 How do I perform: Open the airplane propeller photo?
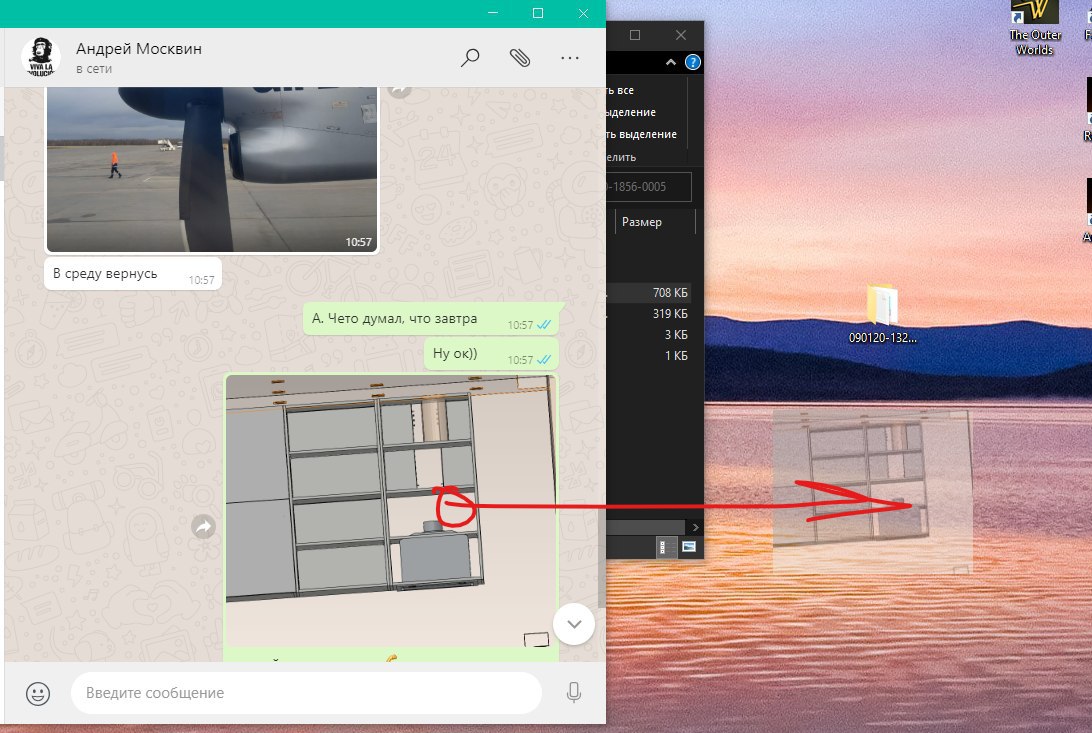pyautogui.click(x=212, y=169)
